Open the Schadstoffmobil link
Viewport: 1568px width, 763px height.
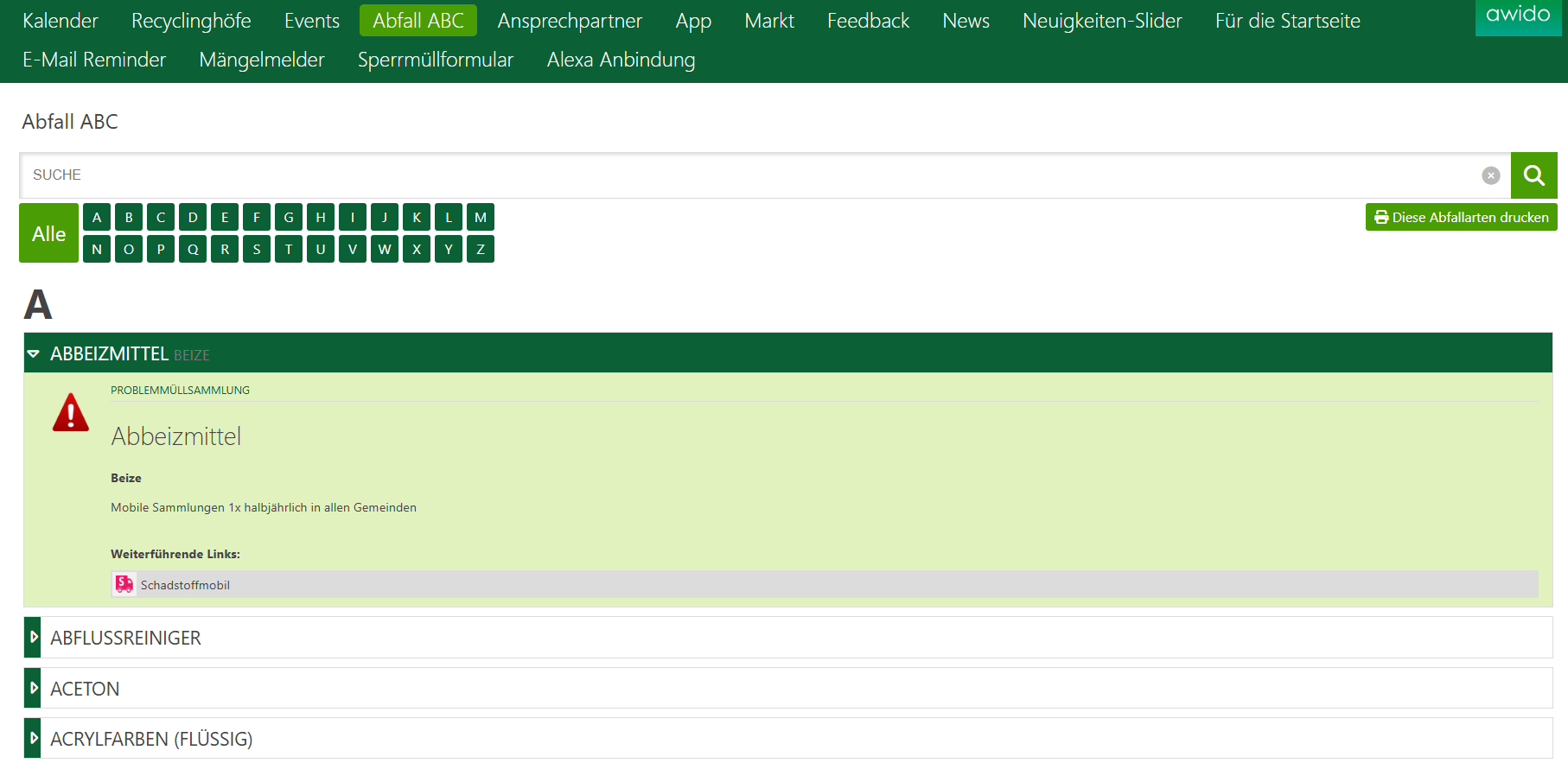185,585
